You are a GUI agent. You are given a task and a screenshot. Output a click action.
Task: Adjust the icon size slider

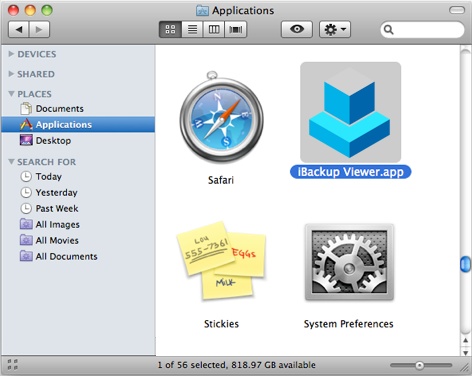419,366
